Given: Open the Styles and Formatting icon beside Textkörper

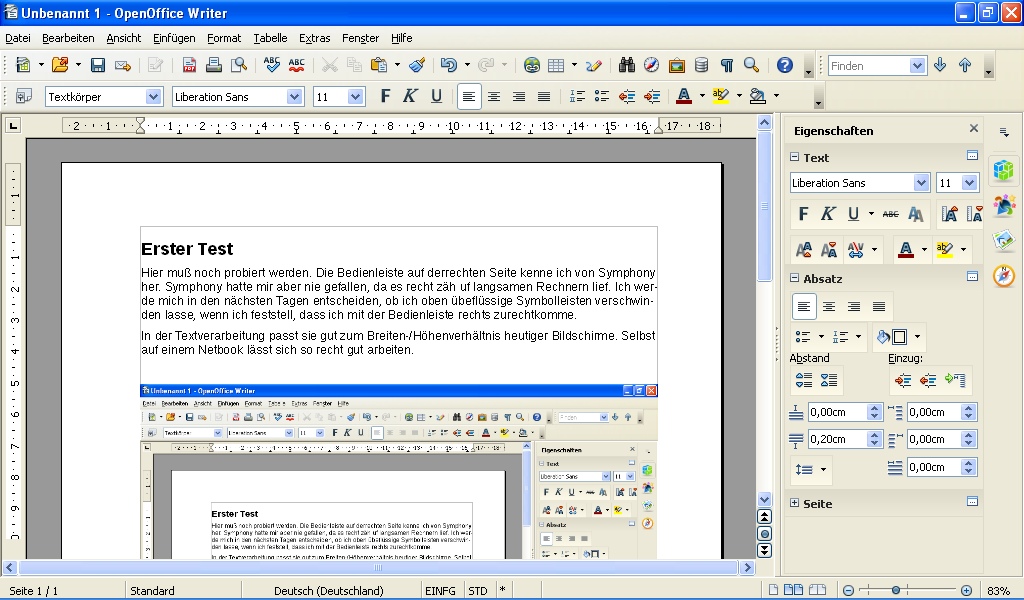Looking at the screenshot, I should (24, 97).
